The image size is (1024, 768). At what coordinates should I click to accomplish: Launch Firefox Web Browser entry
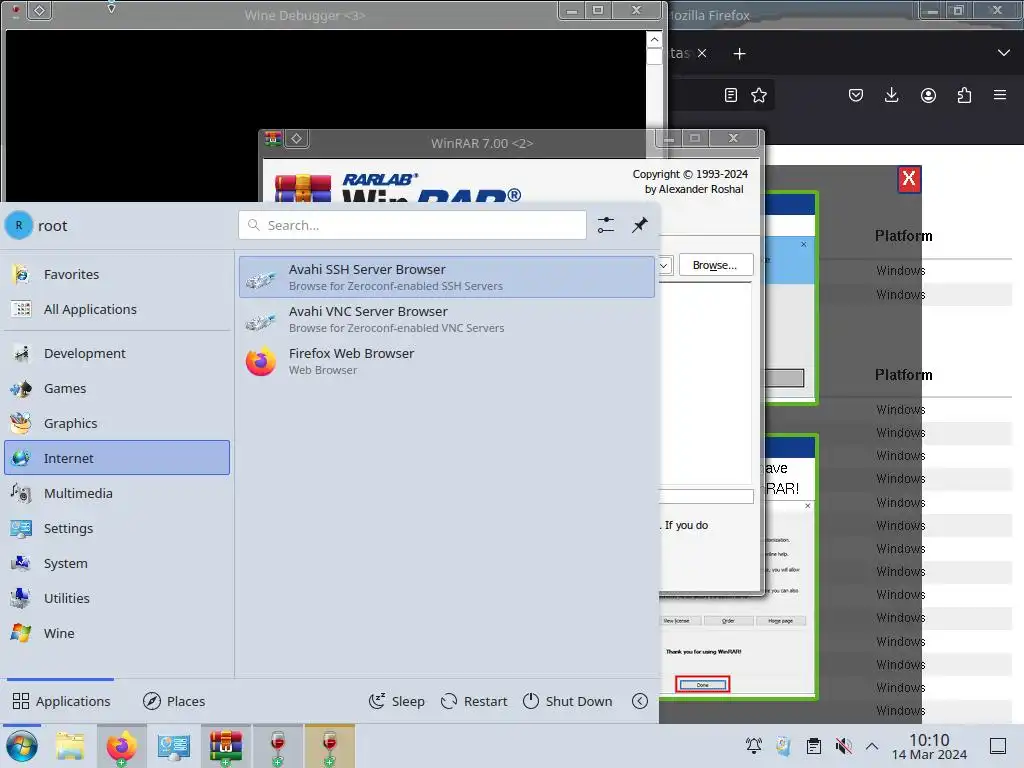coord(447,361)
